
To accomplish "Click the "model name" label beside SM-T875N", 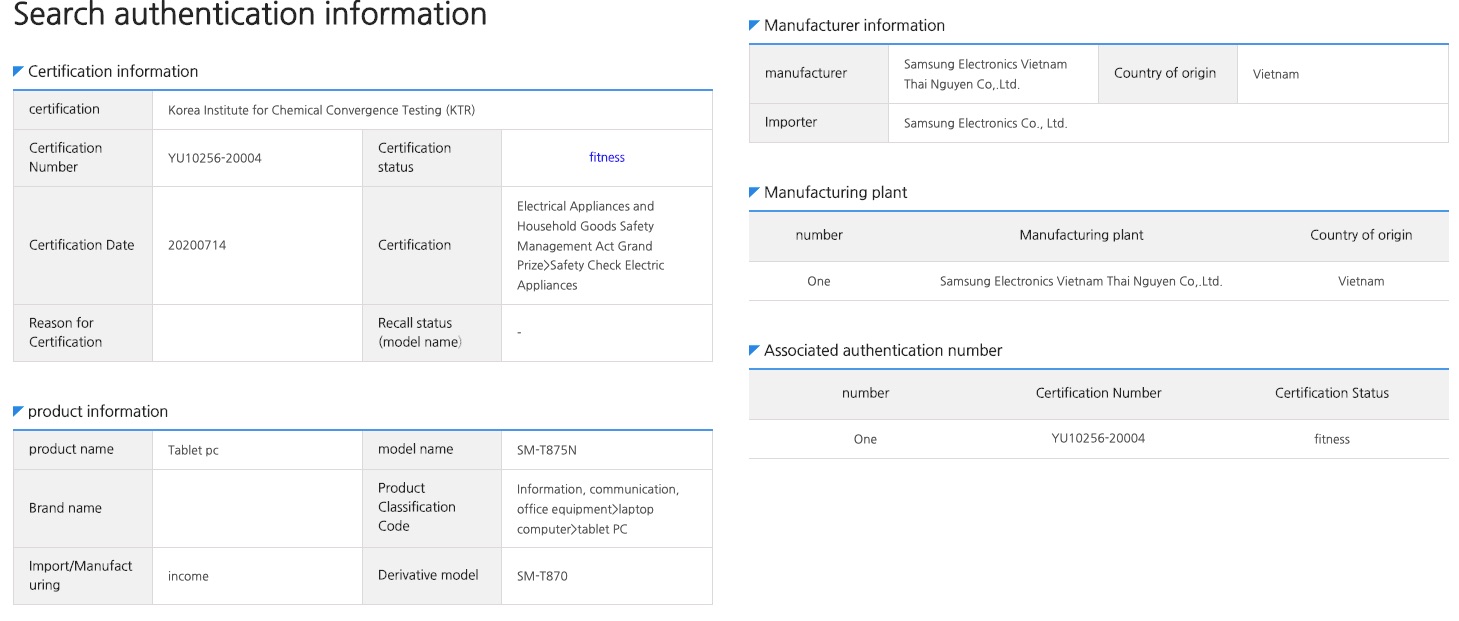I will point(415,449).
